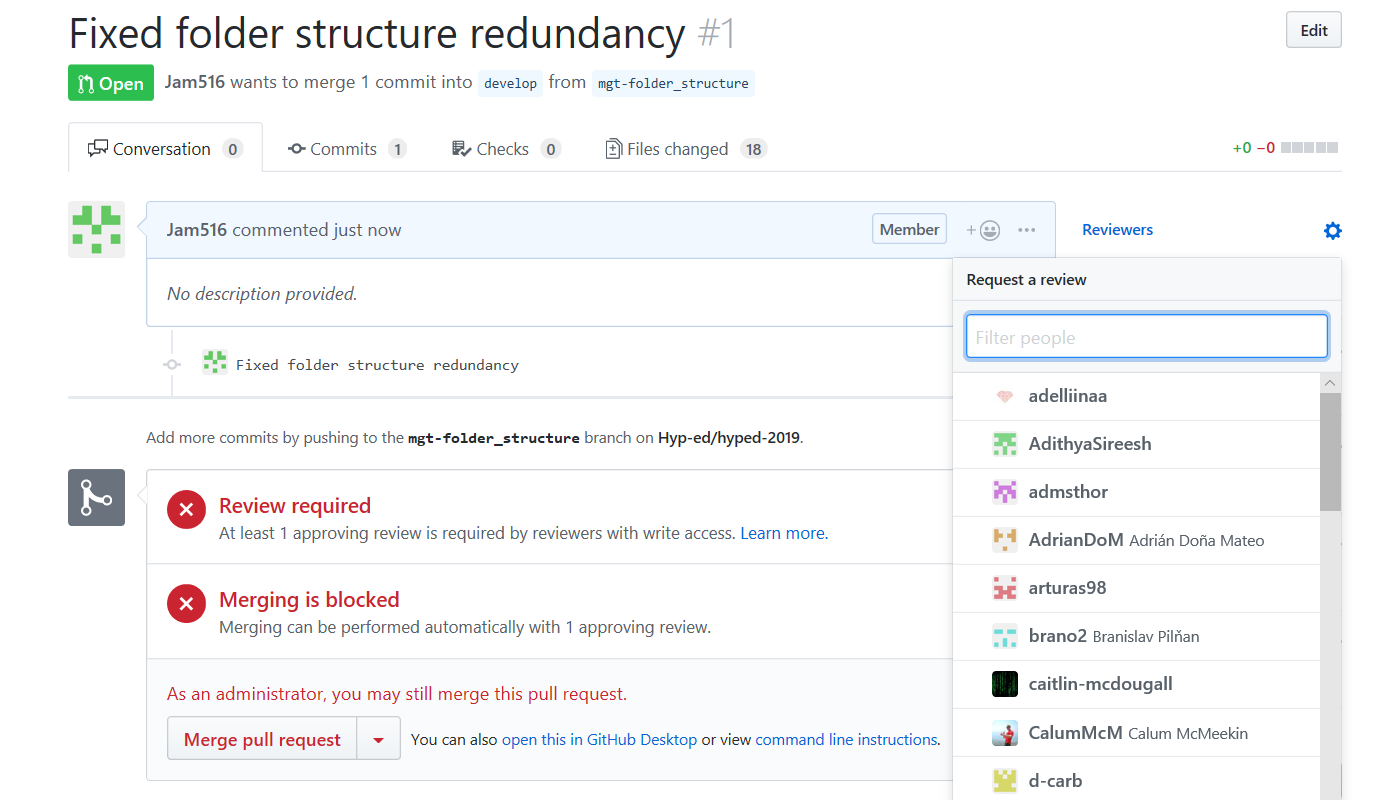The width and height of the screenshot is (1395, 800).
Task: Click the 'Hyp-ed/hyped-2019' repository name
Action: (729, 438)
